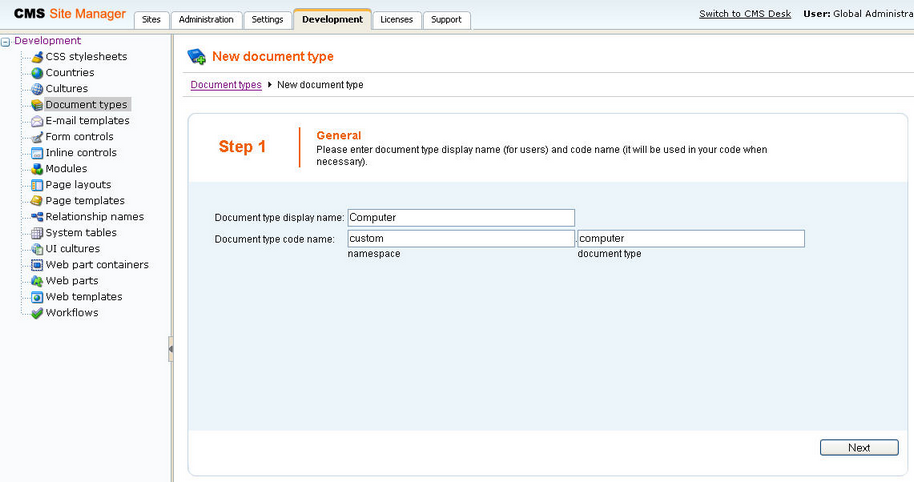Select Document types tree item
Image resolution: width=914 pixels, height=482 pixels.
(86, 105)
